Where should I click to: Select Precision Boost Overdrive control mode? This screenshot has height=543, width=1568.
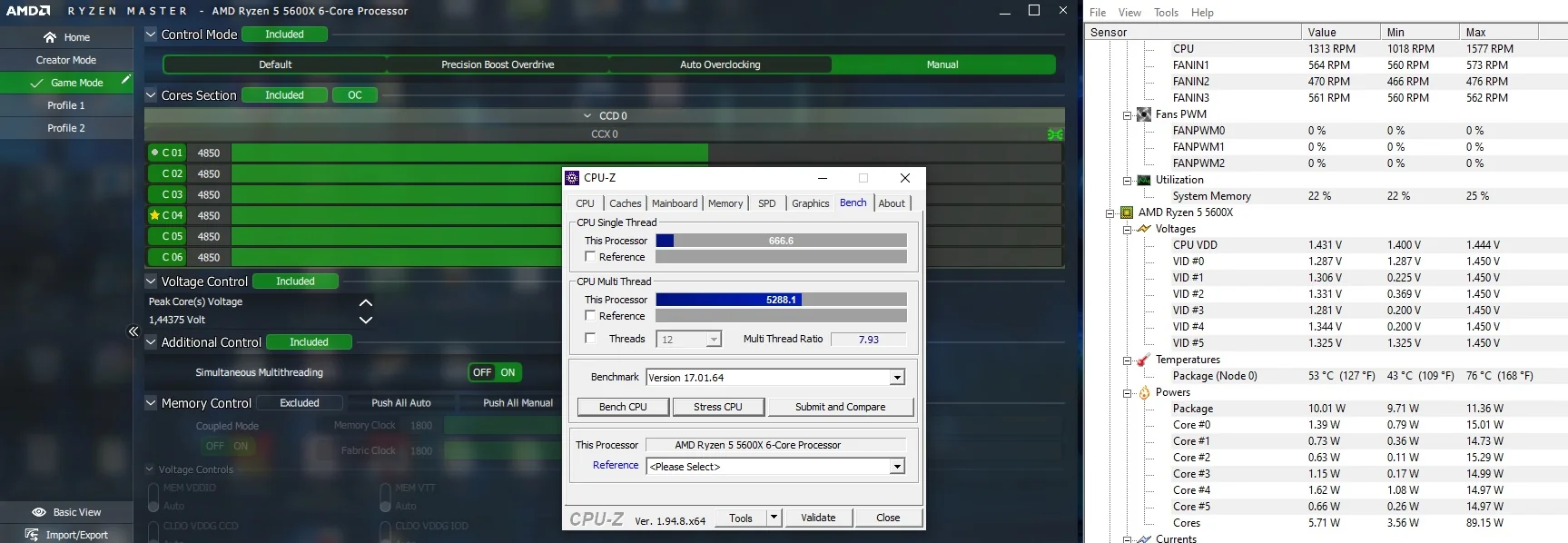[498, 64]
